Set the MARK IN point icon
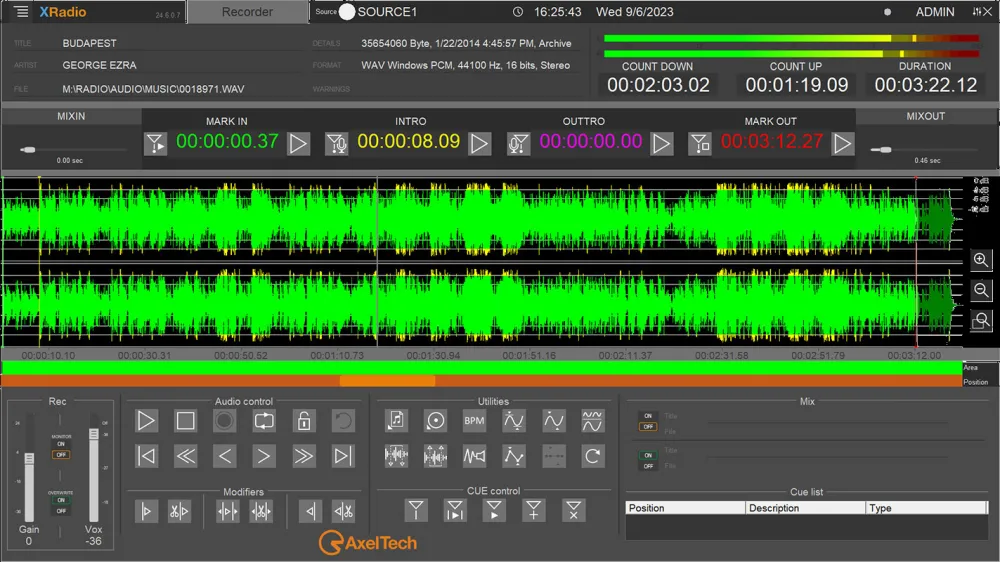 point(155,144)
